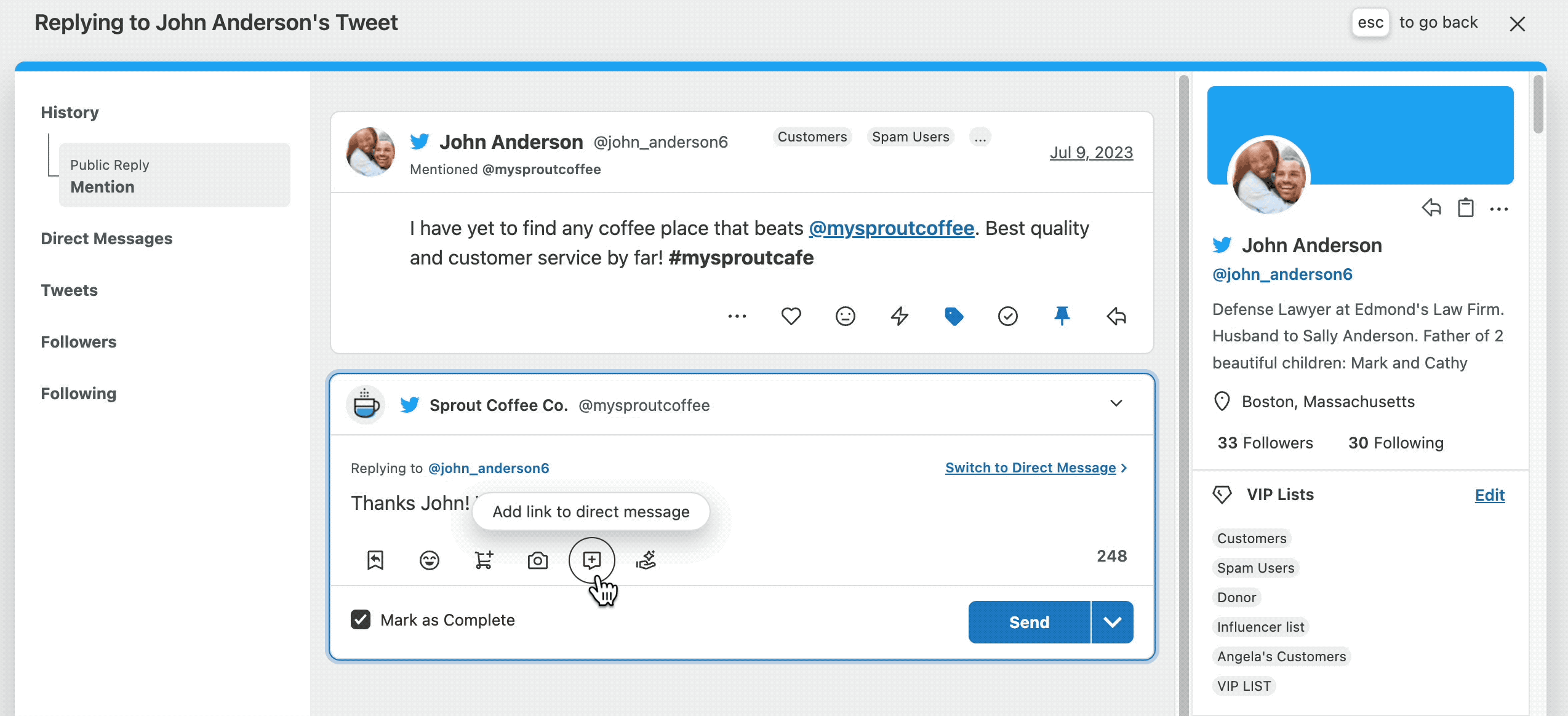Image resolution: width=1568 pixels, height=716 pixels.
Task: Select Public Reply Mention in History
Action: 175,175
